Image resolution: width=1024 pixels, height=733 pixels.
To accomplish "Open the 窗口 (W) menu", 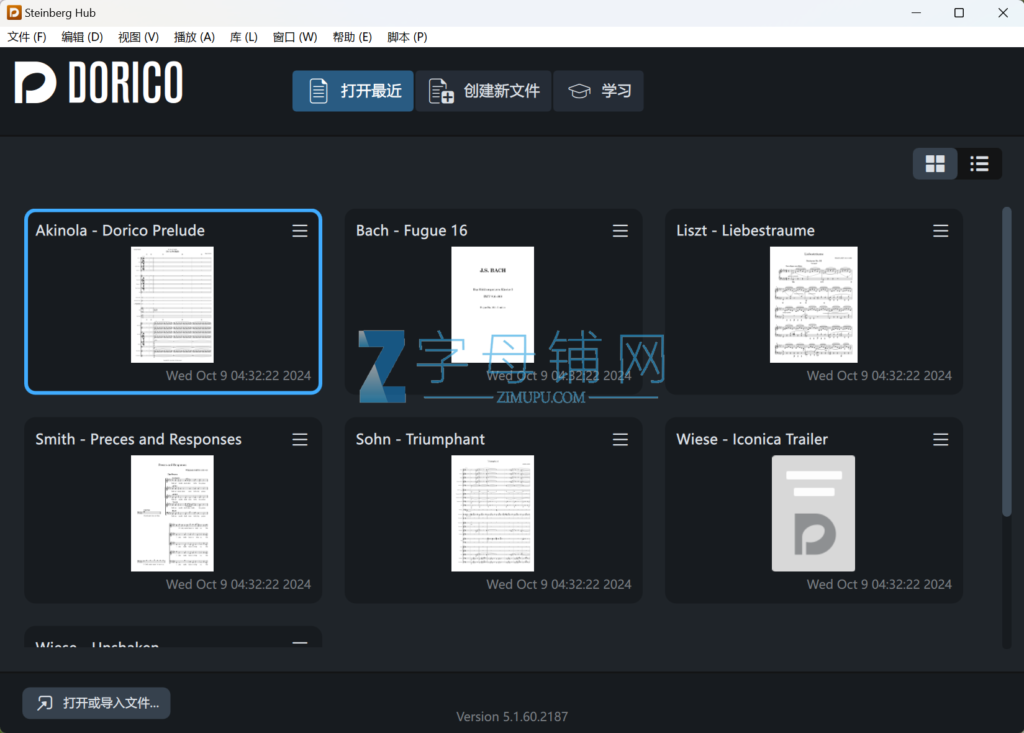I will (x=295, y=37).
